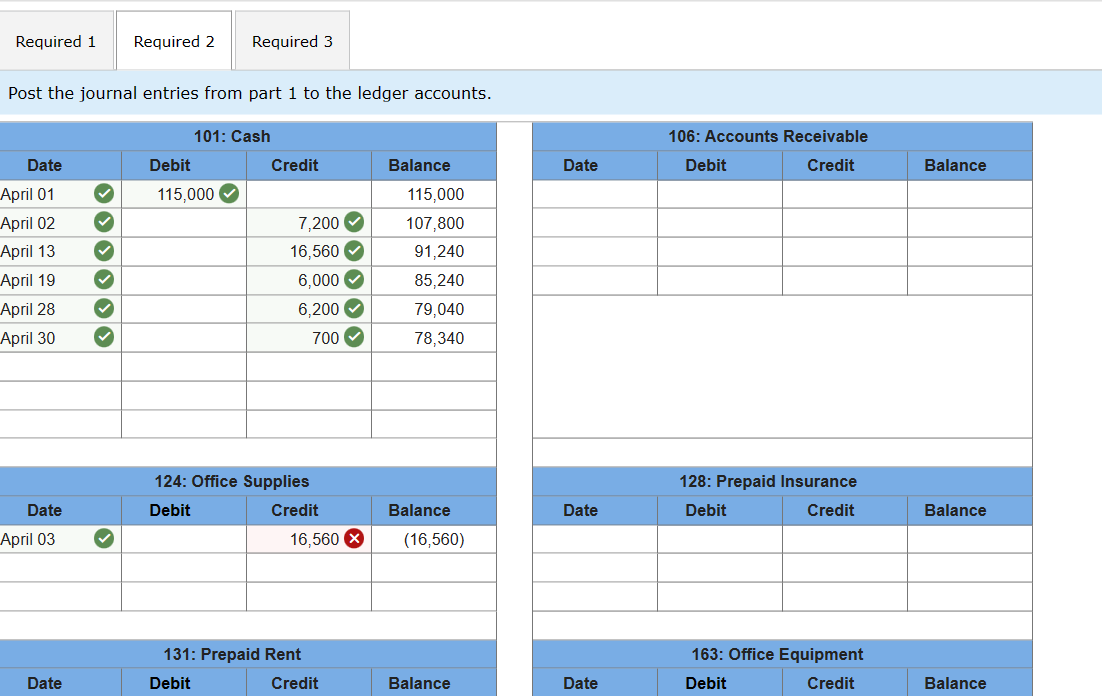Viewport: 1102px width, 698px height.
Task: Click the 115,000 balance value in Cash
Action: [436, 194]
